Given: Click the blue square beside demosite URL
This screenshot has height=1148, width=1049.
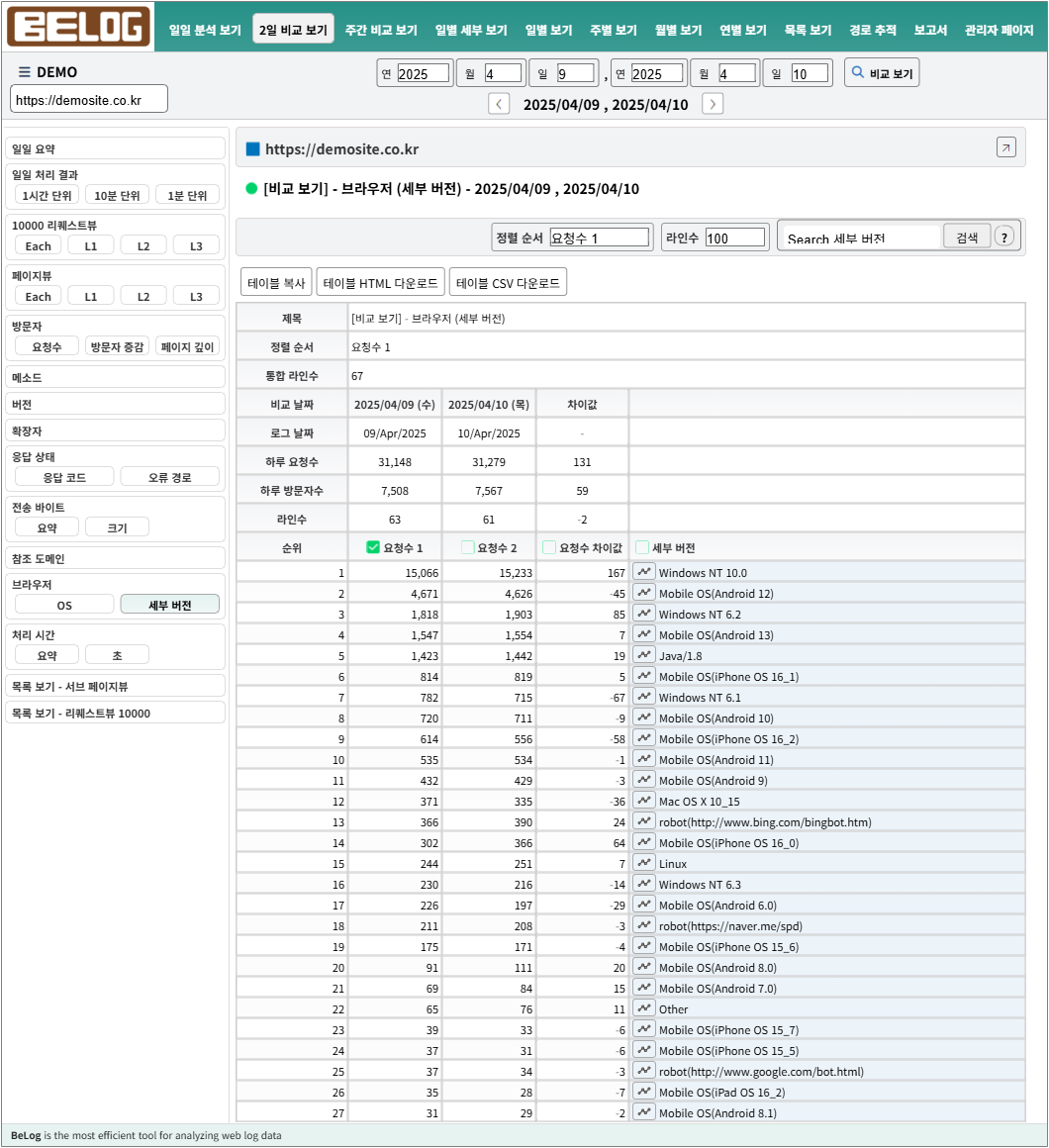Looking at the screenshot, I should tap(253, 149).
